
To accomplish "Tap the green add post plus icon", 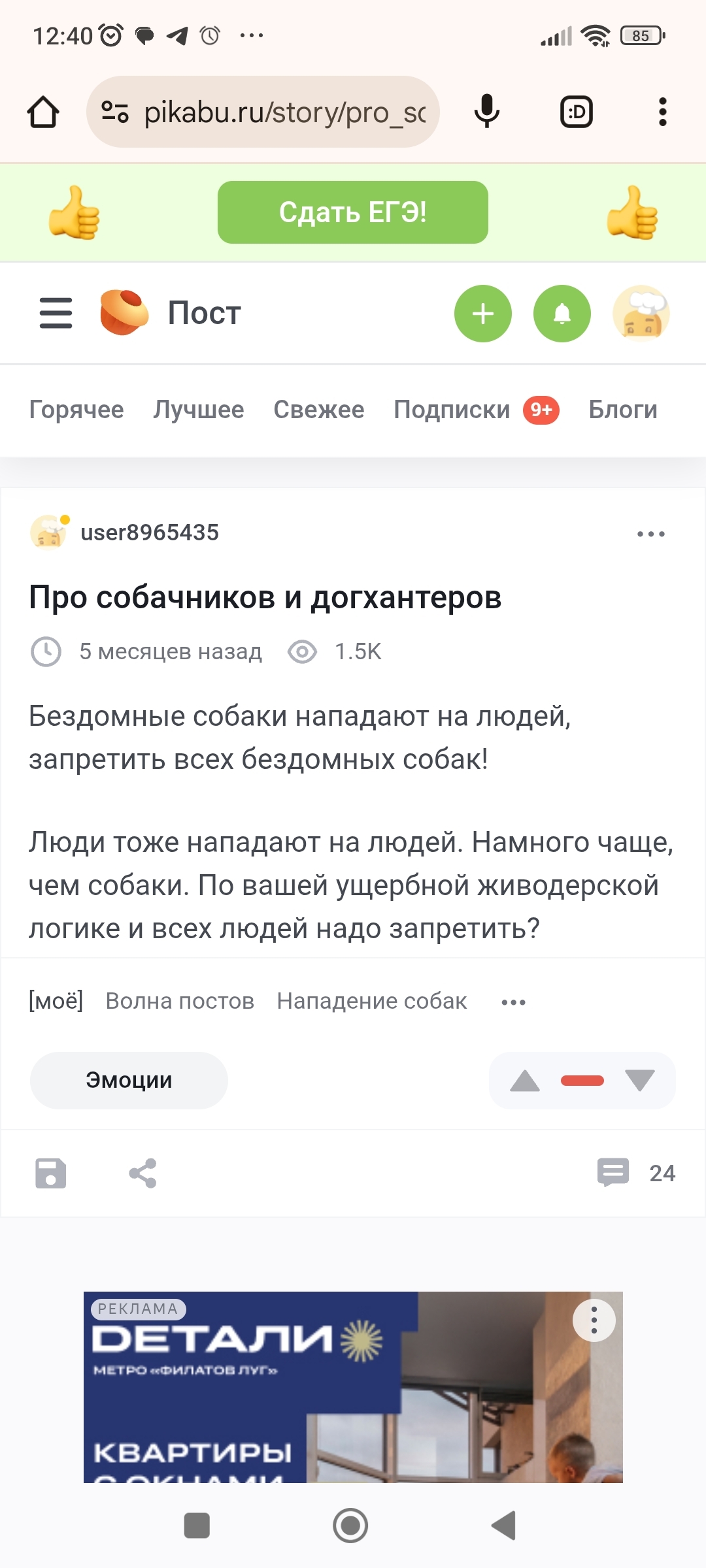I will pyautogui.click(x=483, y=314).
